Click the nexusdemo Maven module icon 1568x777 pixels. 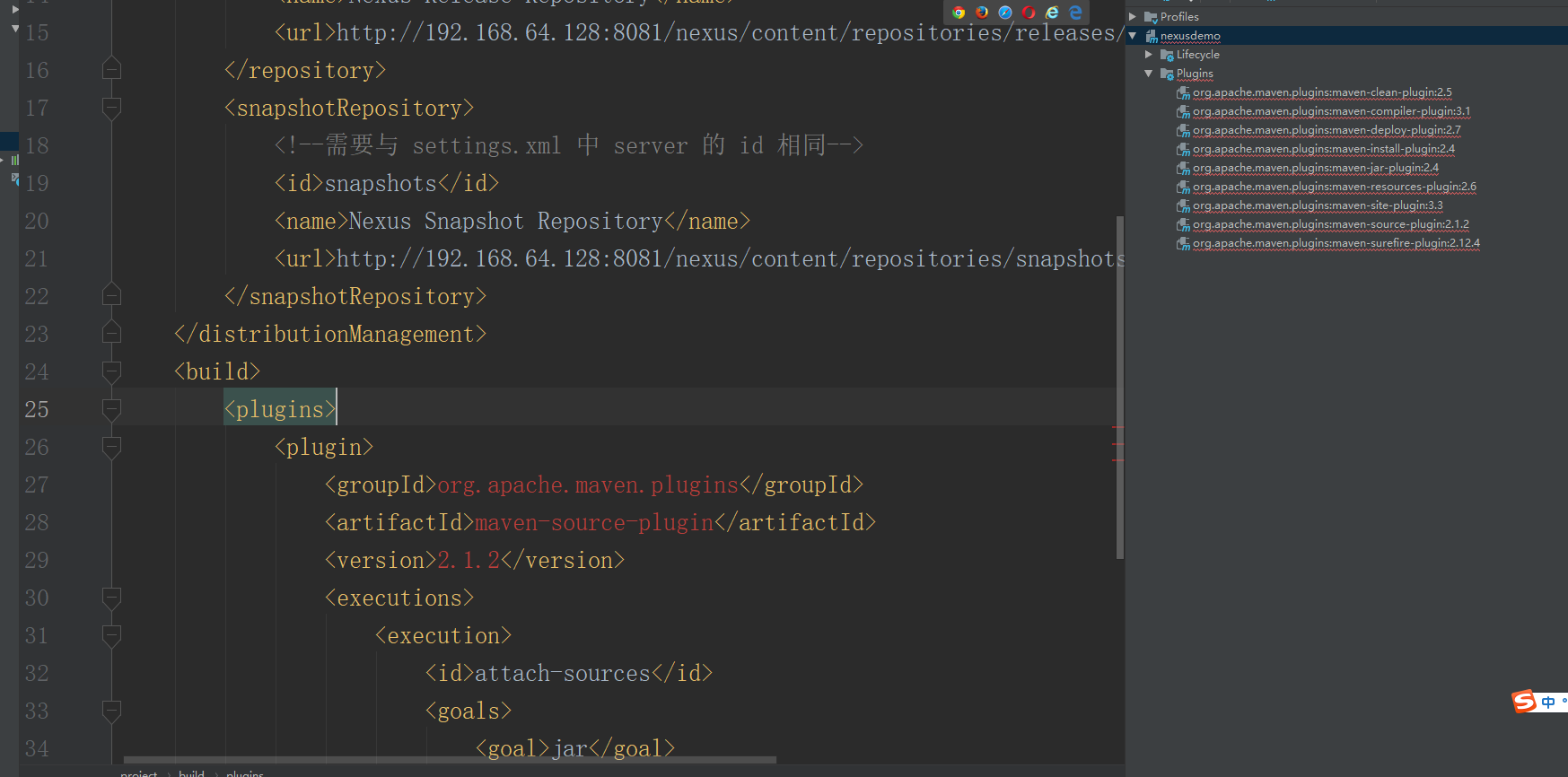[x=1152, y=36]
